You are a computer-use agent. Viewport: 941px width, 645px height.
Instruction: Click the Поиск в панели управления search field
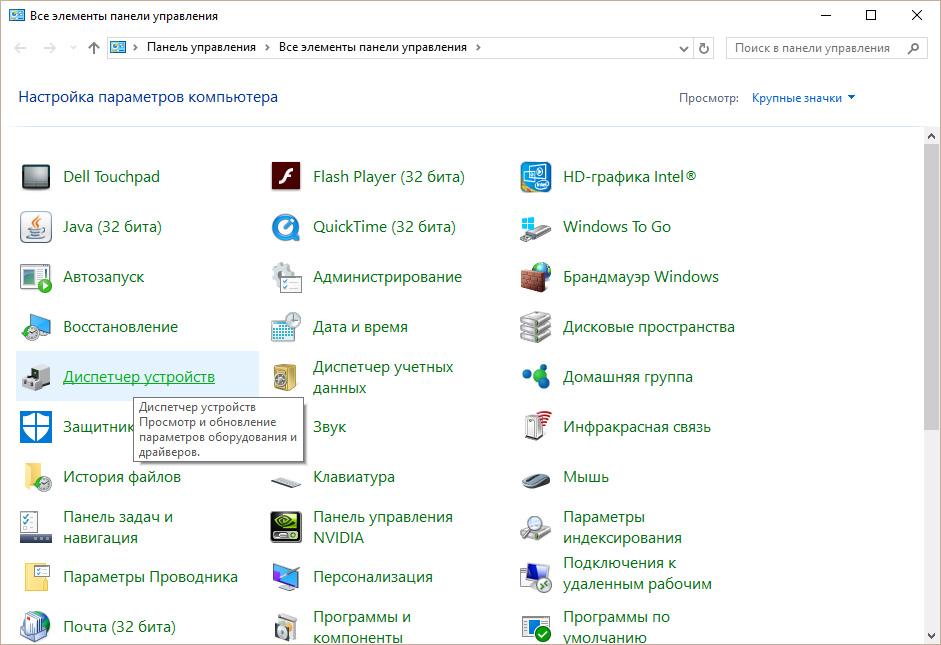pyautogui.click(x=826, y=48)
